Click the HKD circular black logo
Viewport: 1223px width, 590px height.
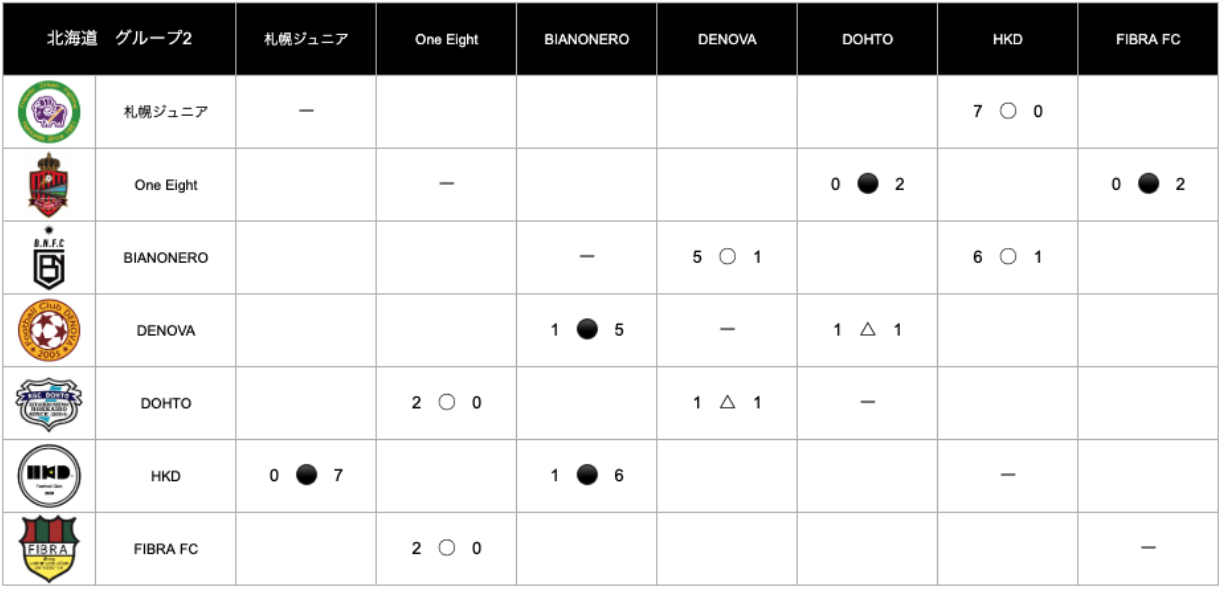(49, 476)
